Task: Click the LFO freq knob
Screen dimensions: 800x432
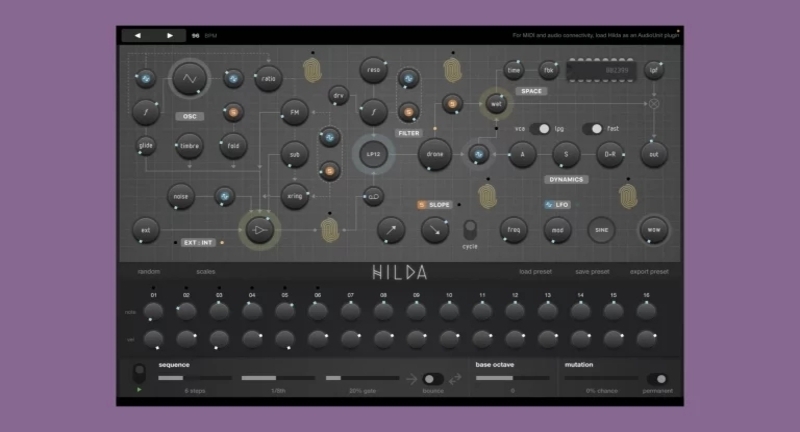Action: coord(514,230)
